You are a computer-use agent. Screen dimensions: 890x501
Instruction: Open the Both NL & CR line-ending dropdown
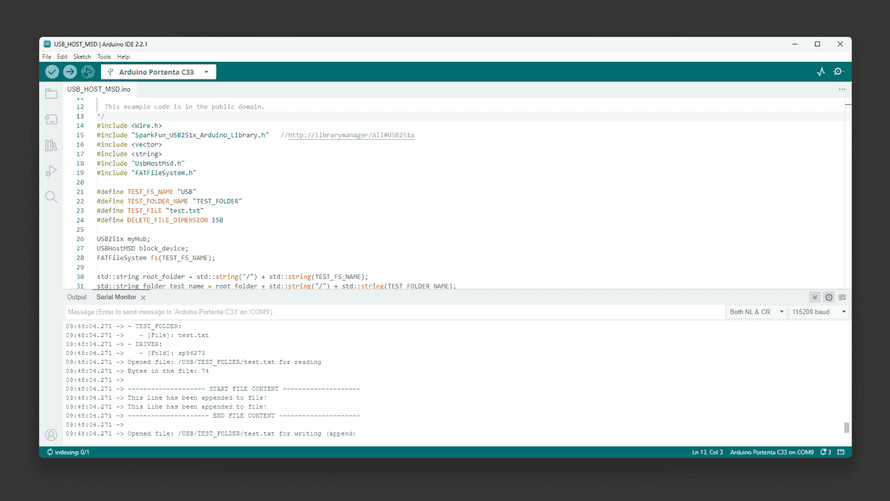pos(753,312)
